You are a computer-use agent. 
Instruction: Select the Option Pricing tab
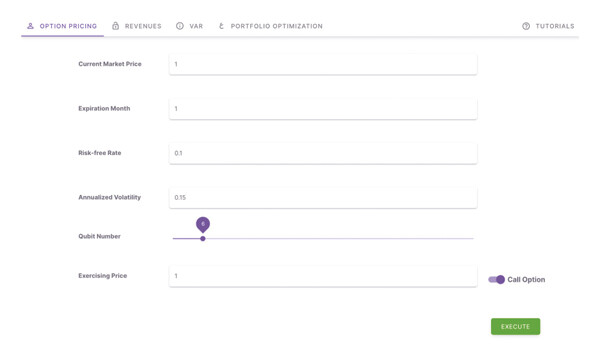pyautogui.click(x=62, y=26)
